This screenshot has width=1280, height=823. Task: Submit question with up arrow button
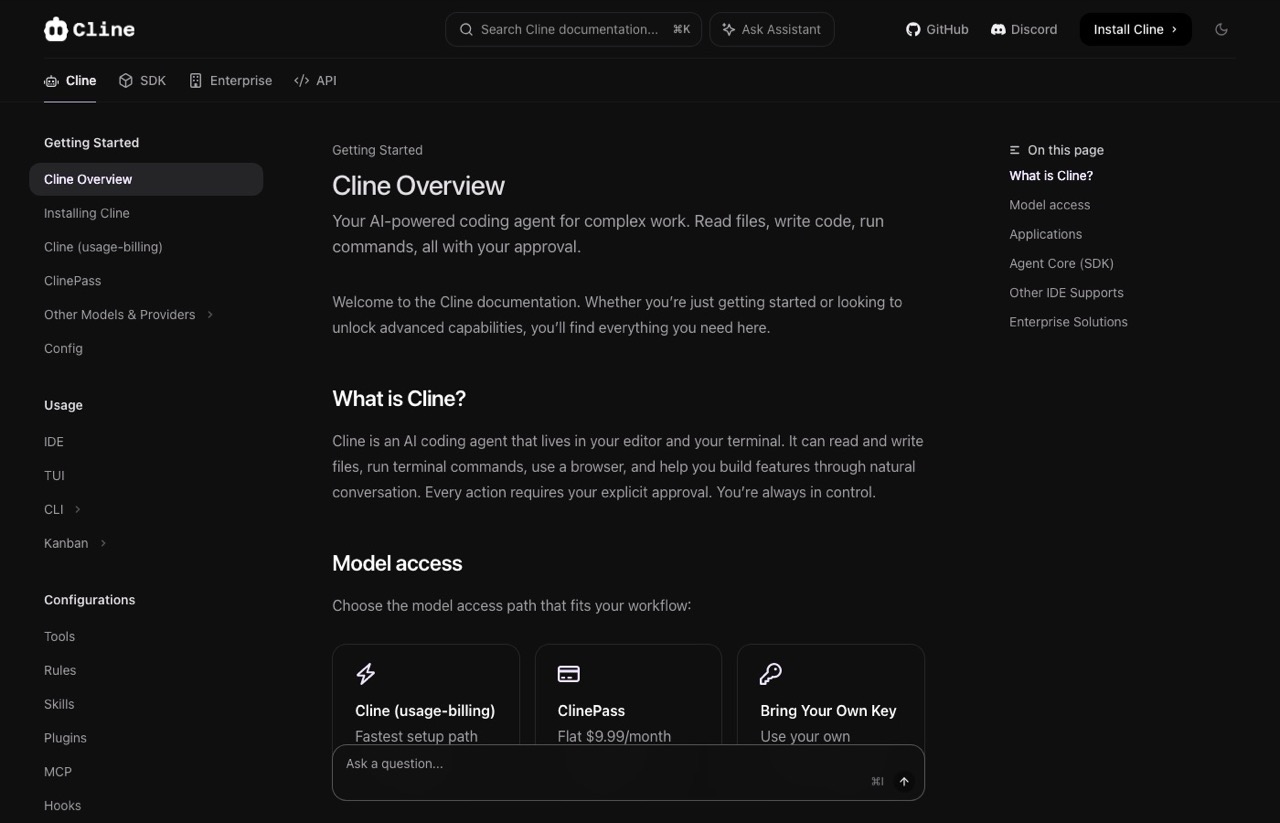pyautogui.click(x=904, y=782)
